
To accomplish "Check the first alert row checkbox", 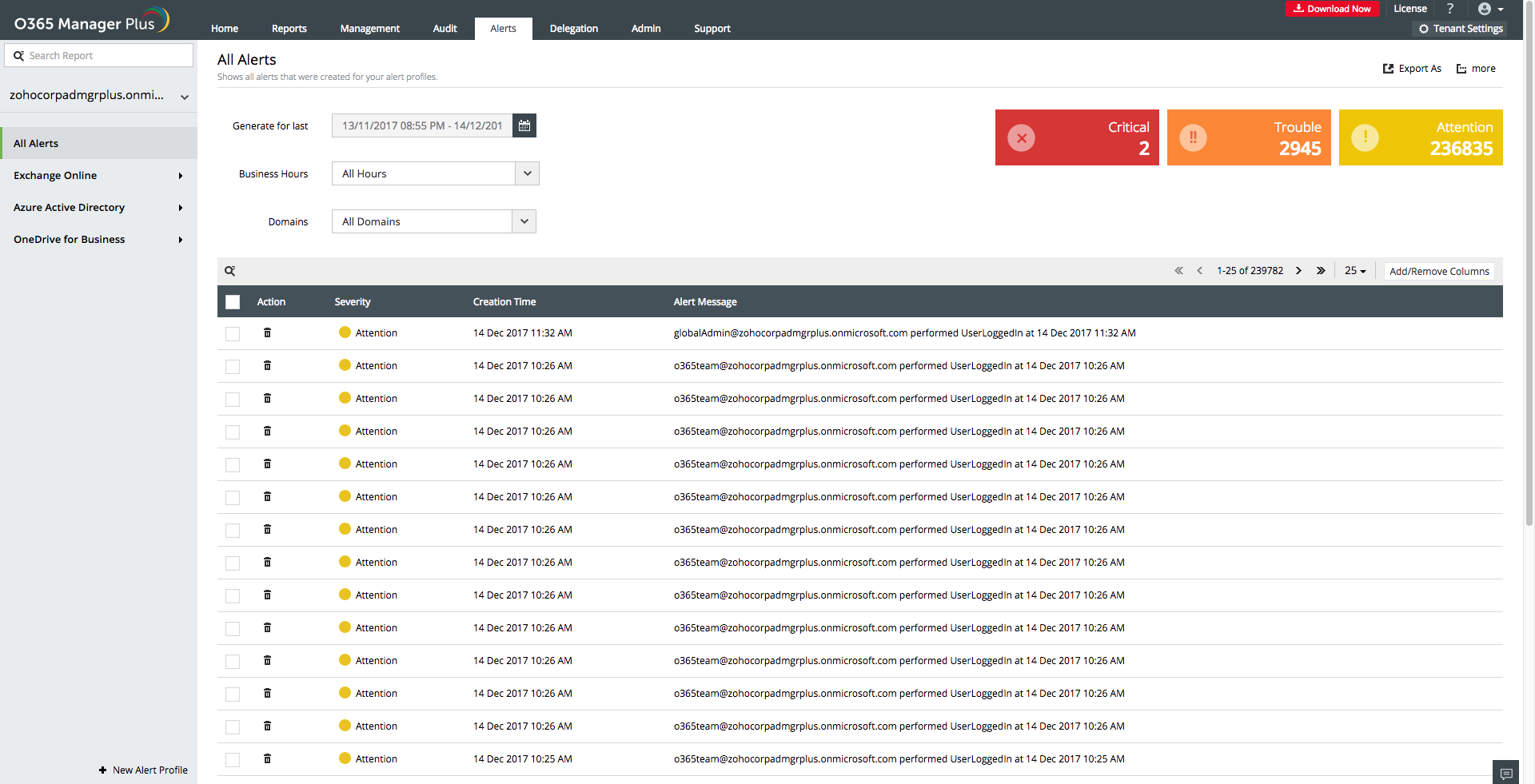I will click(233, 333).
